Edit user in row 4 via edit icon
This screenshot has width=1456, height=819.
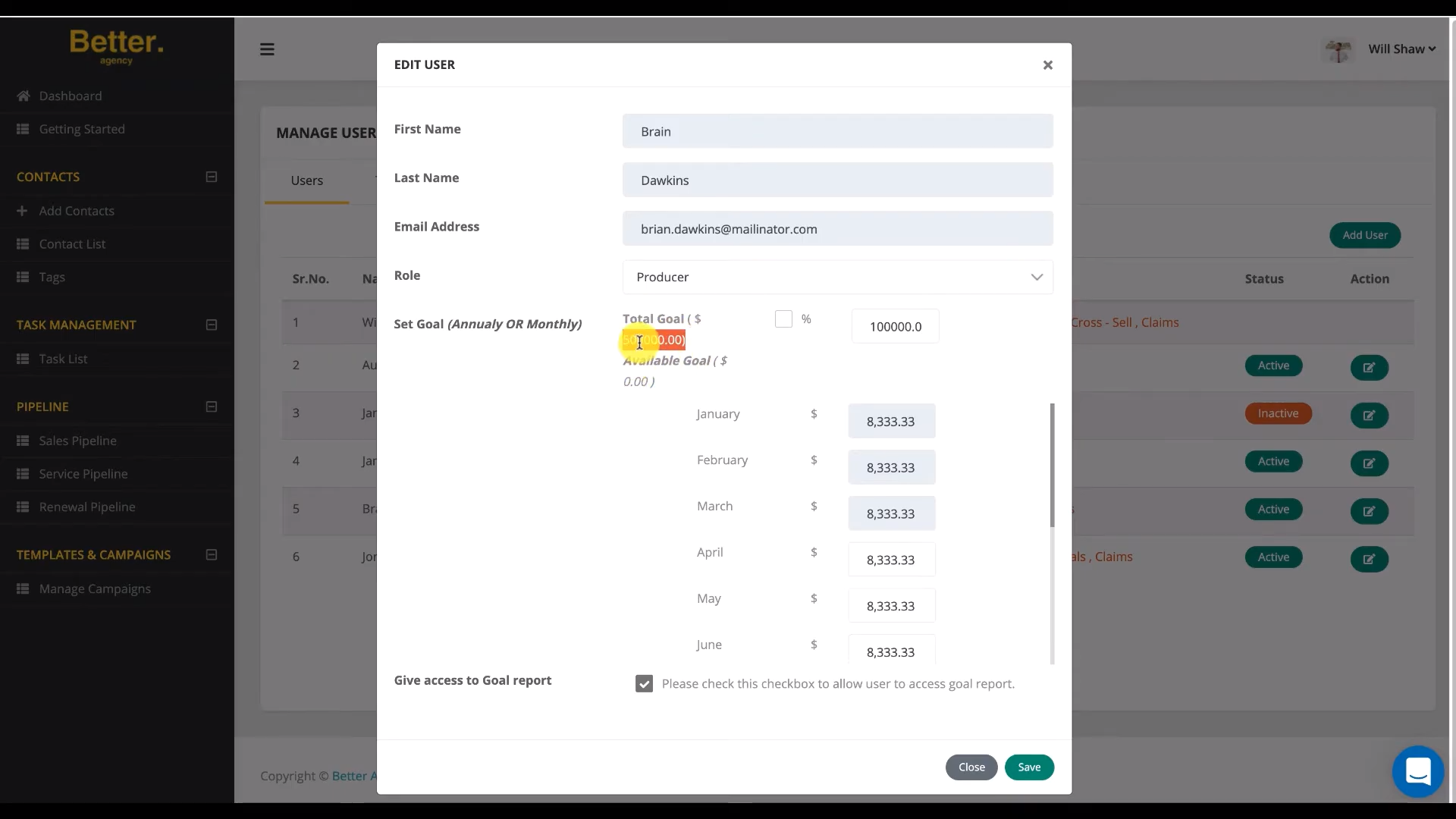[1369, 463]
